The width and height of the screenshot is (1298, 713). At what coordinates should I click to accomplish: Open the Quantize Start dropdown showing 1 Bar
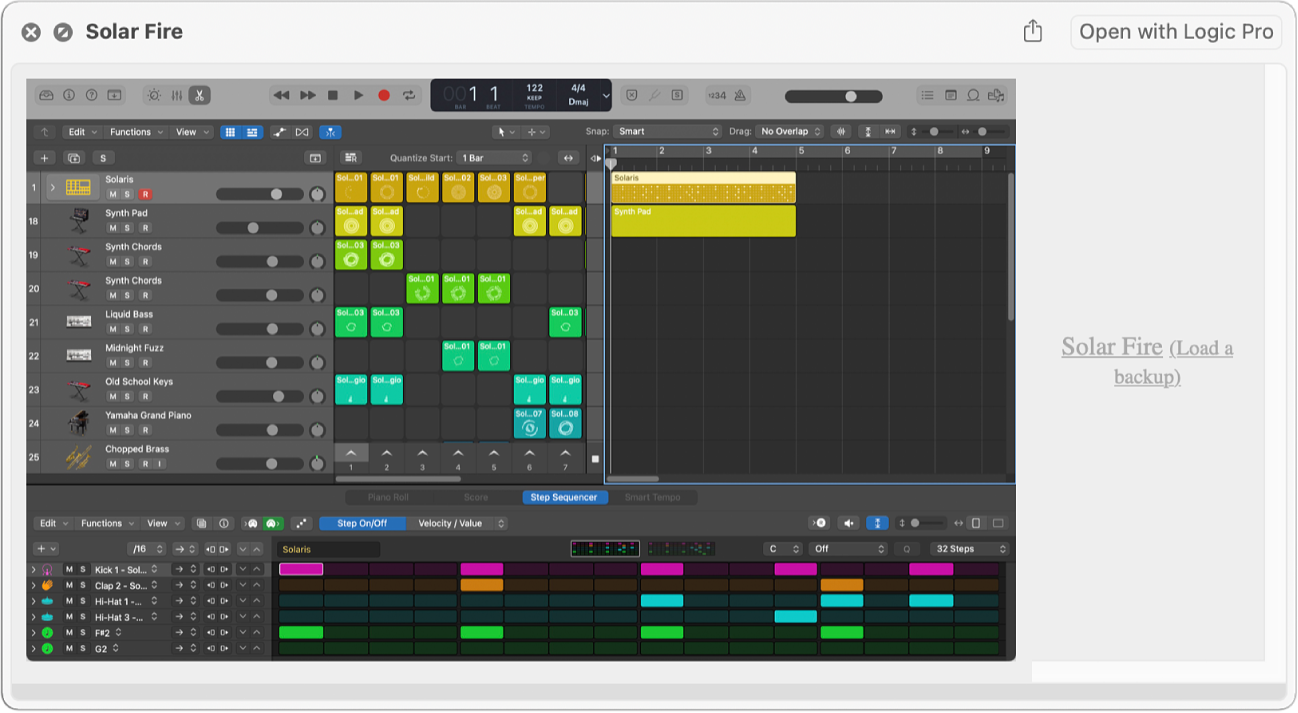[x=494, y=158]
